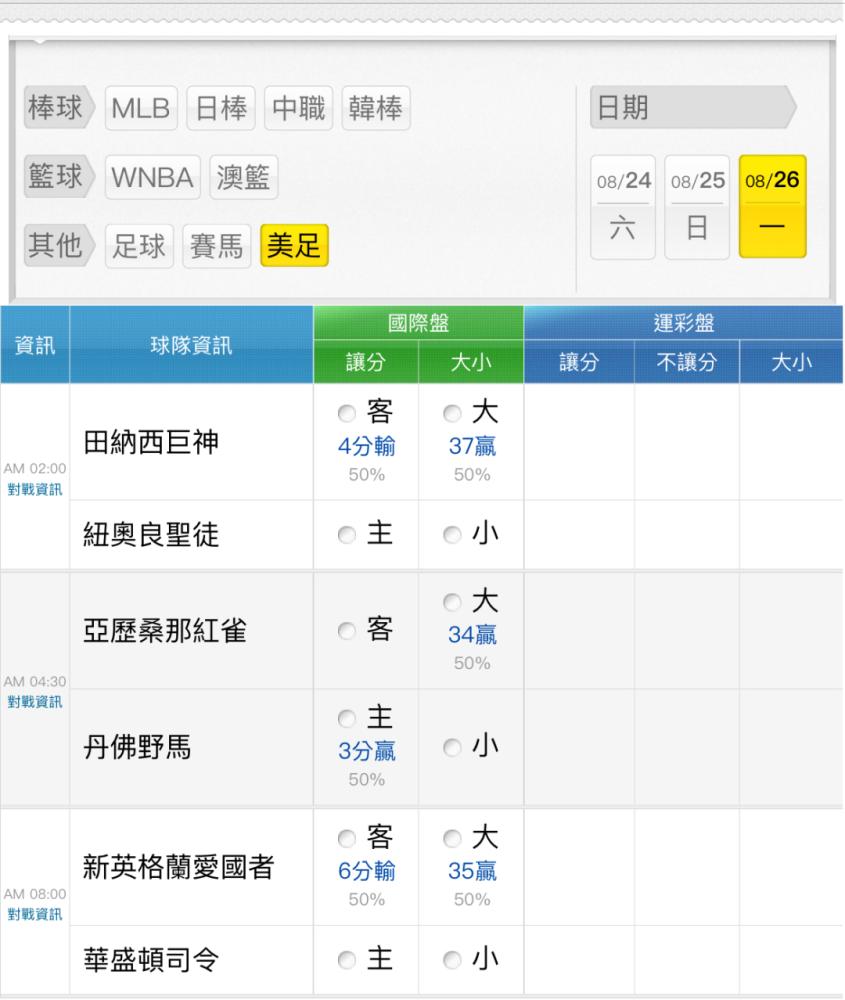Click the 4分輸 spread value

click(x=367, y=446)
